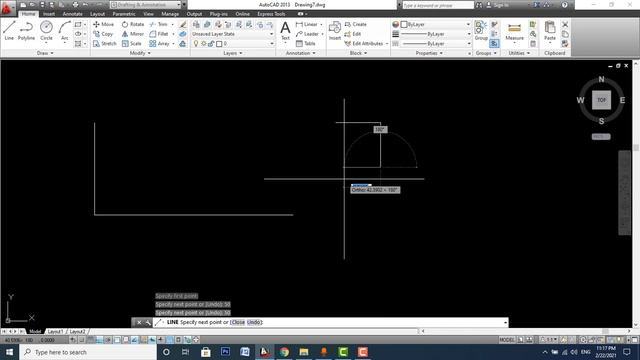Click the Scale tool

tap(132, 43)
